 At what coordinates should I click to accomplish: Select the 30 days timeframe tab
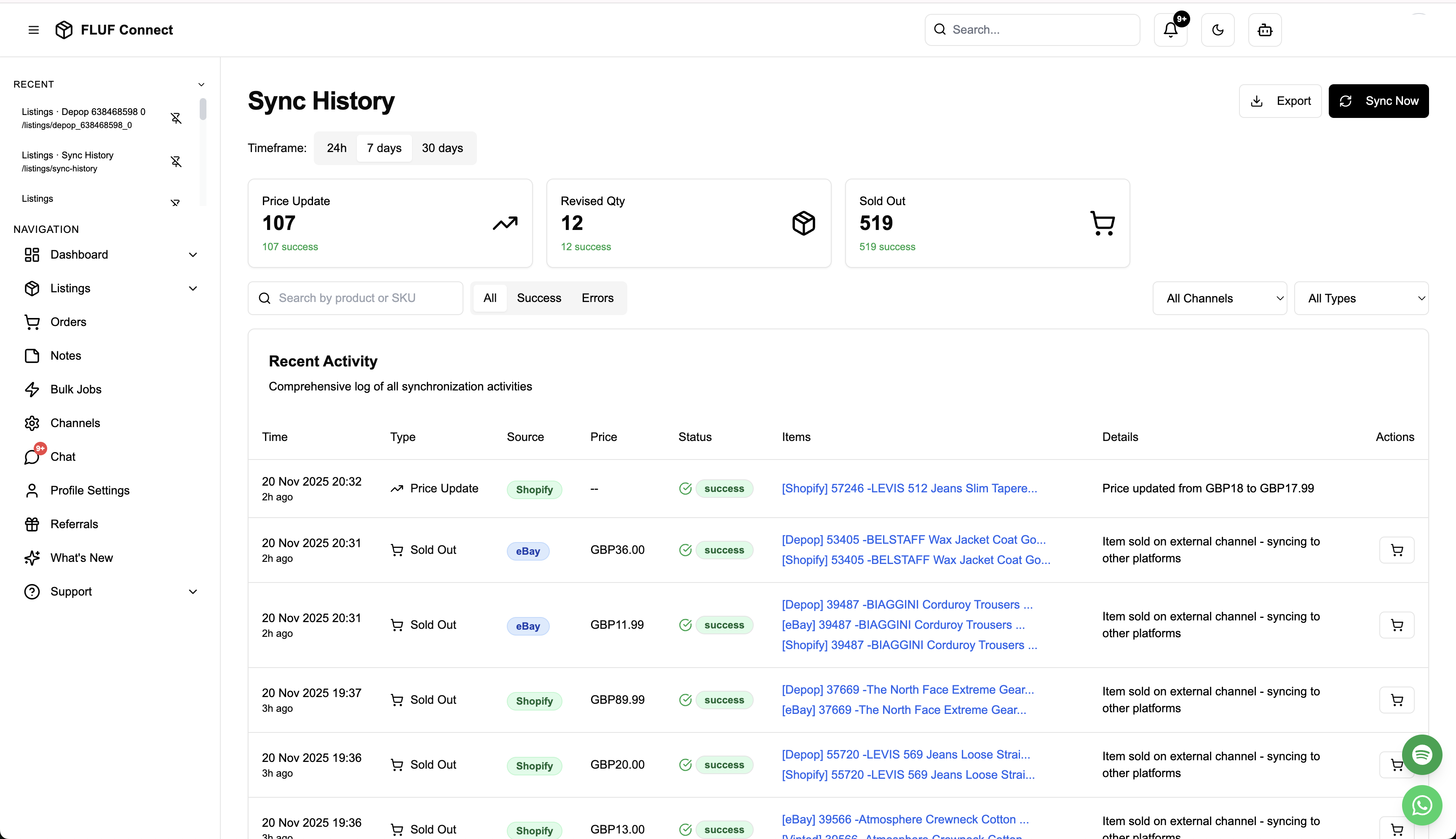point(442,148)
